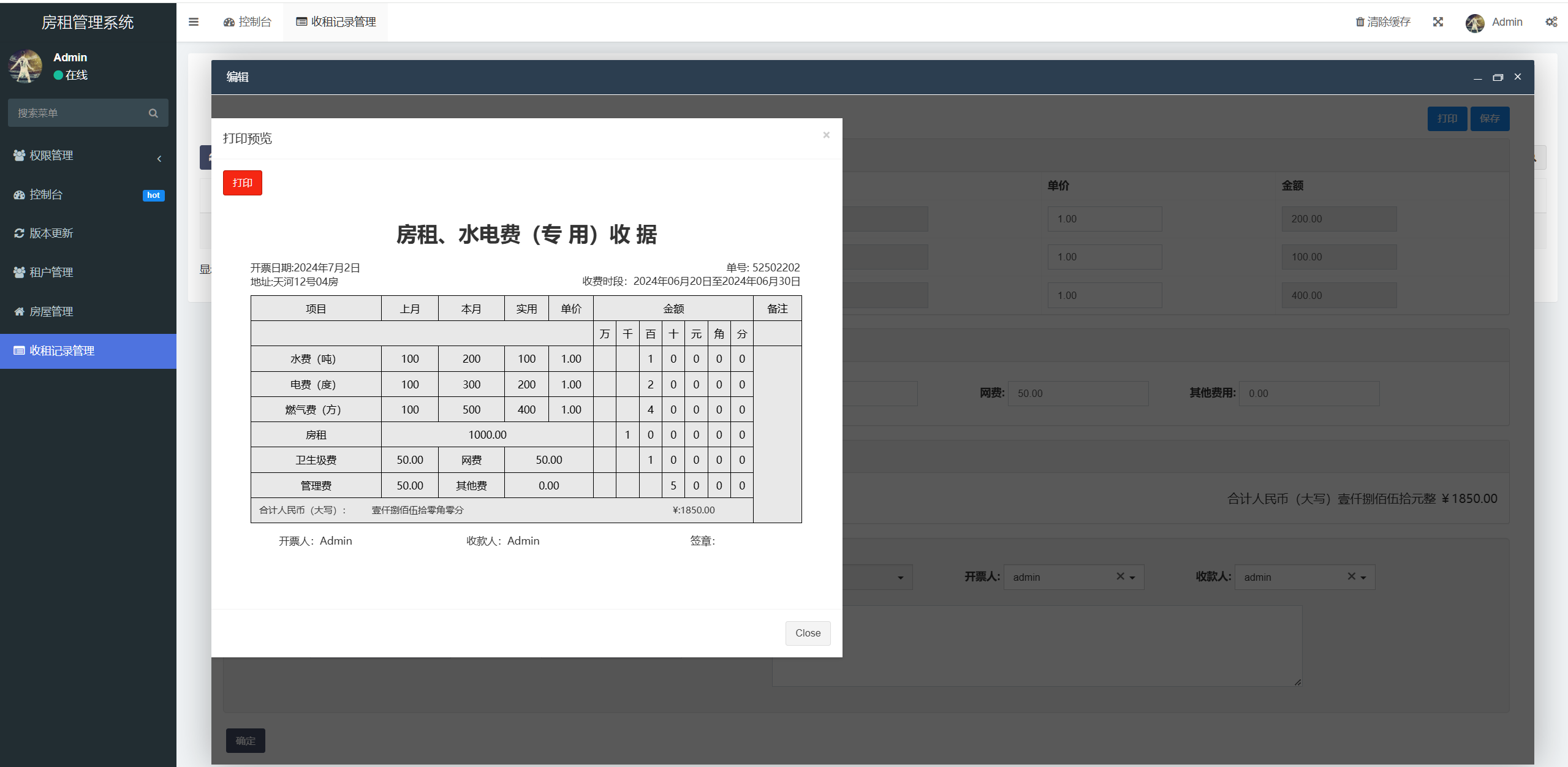
Task: Click Close to dismiss the print preview
Action: pos(808,633)
